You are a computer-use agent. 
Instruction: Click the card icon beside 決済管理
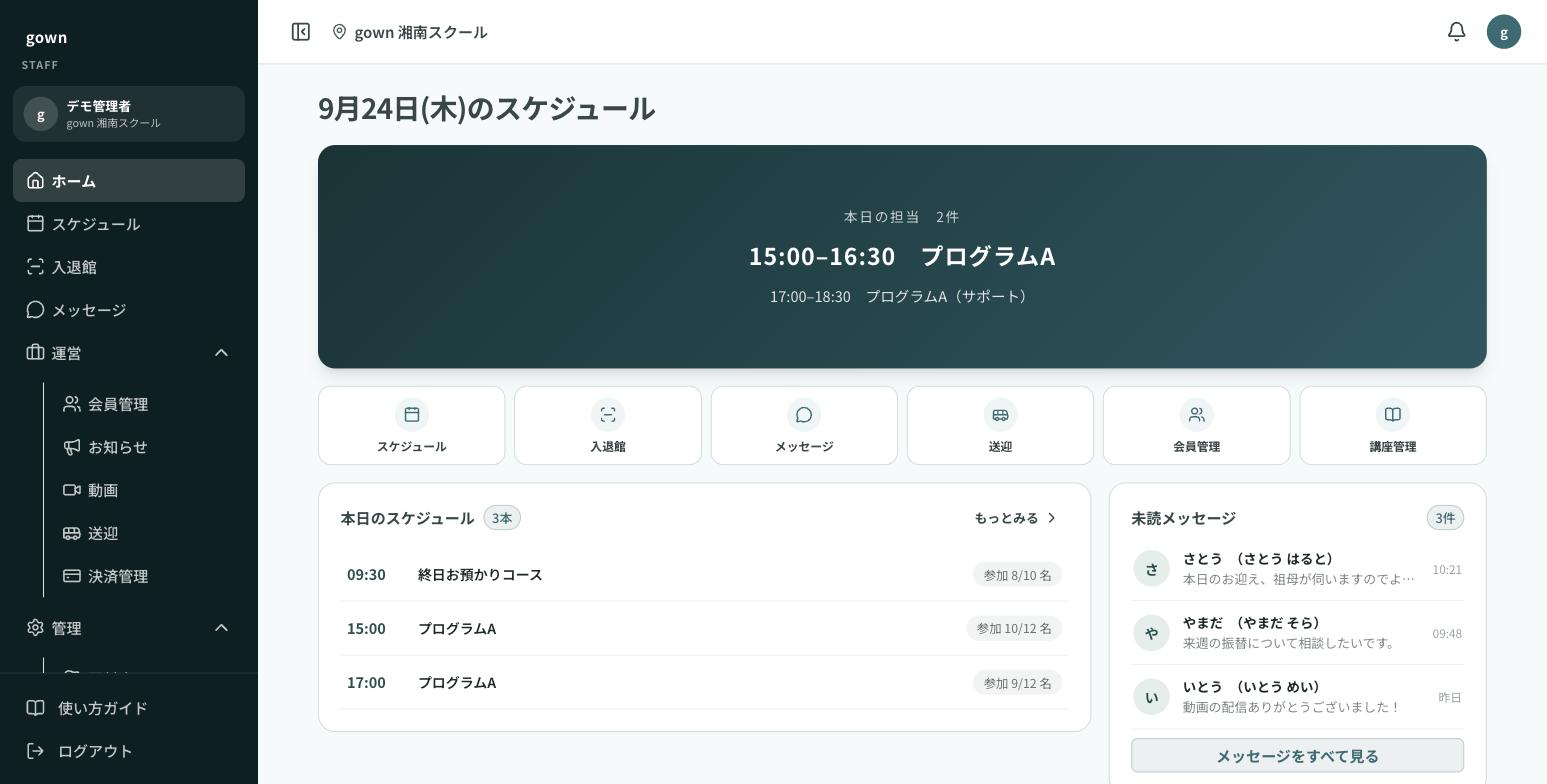click(x=72, y=576)
